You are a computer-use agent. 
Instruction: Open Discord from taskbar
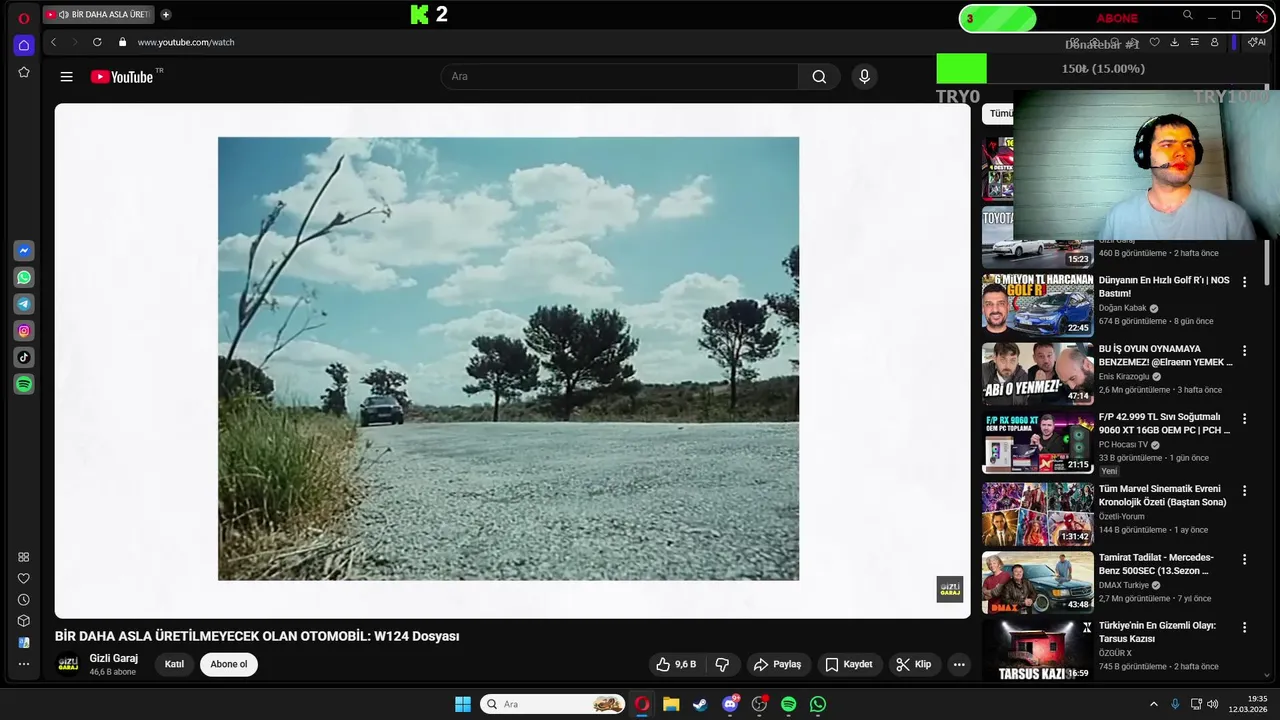[x=730, y=704]
